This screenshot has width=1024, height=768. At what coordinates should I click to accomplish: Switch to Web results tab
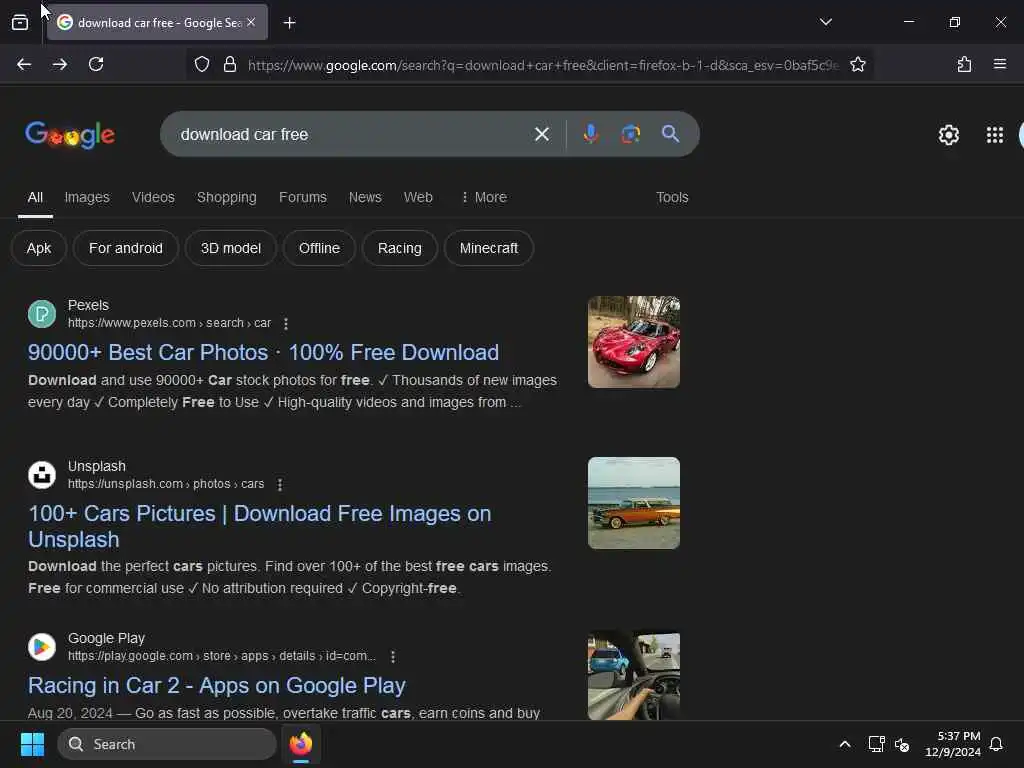418,197
